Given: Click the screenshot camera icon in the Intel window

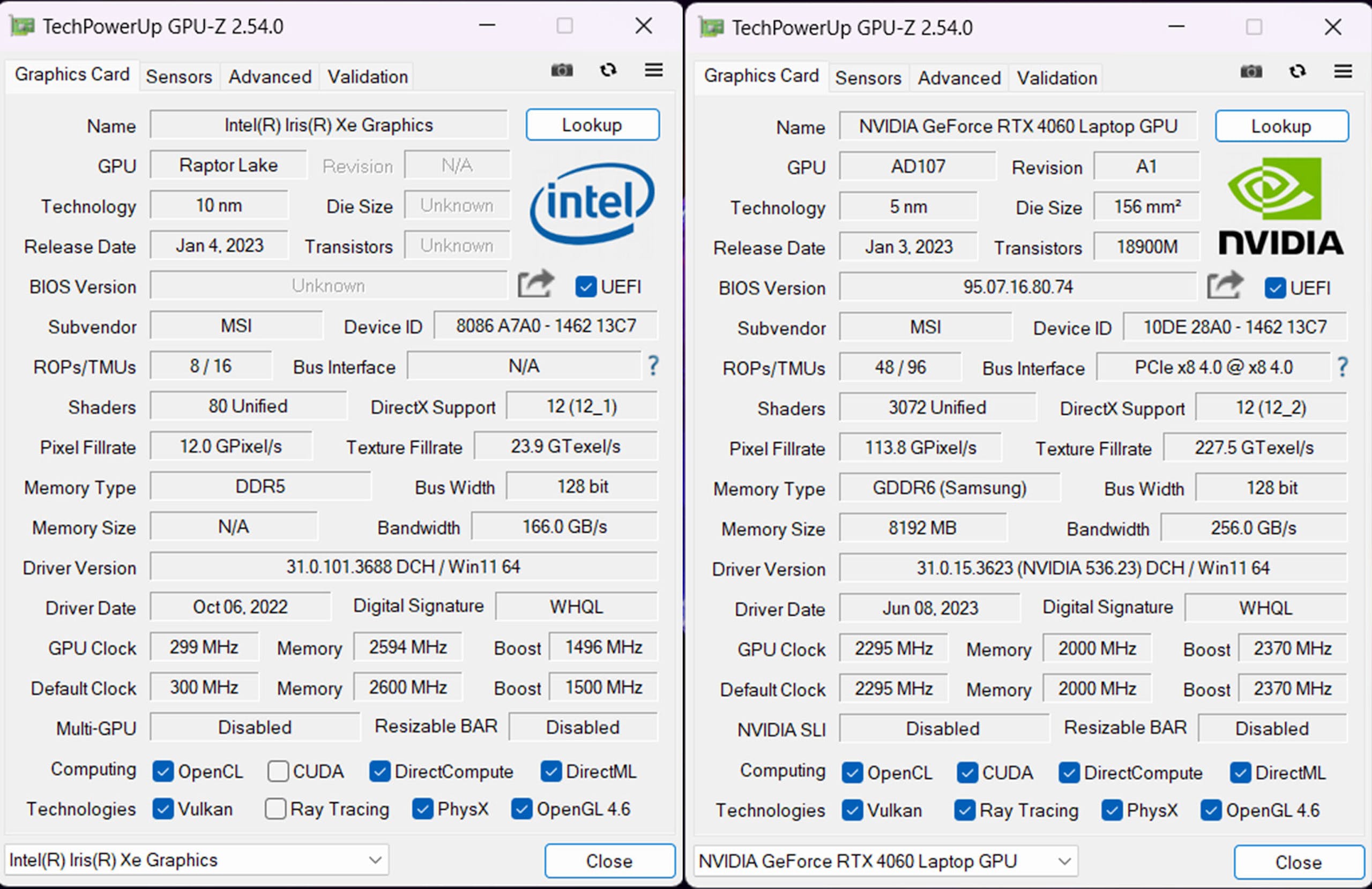Looking at the screenshot, I should pos(562,70).
